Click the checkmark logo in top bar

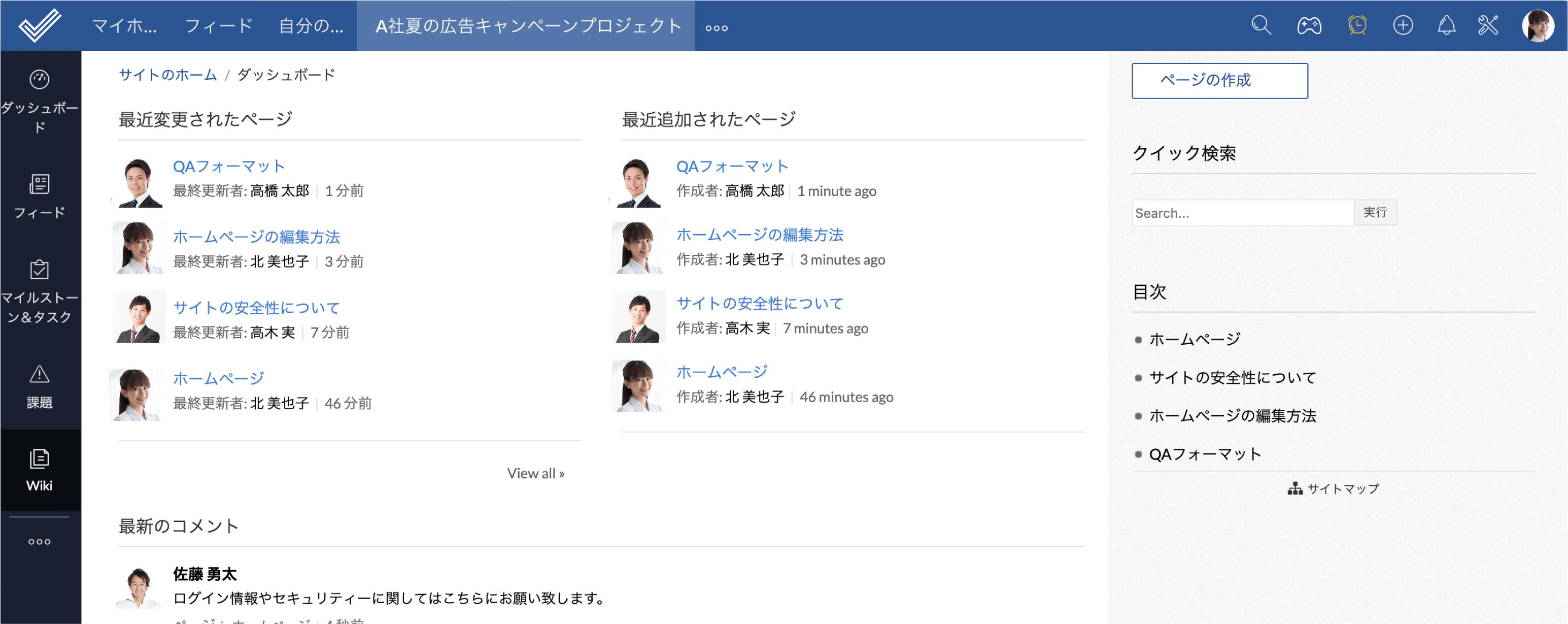(40, 25)
